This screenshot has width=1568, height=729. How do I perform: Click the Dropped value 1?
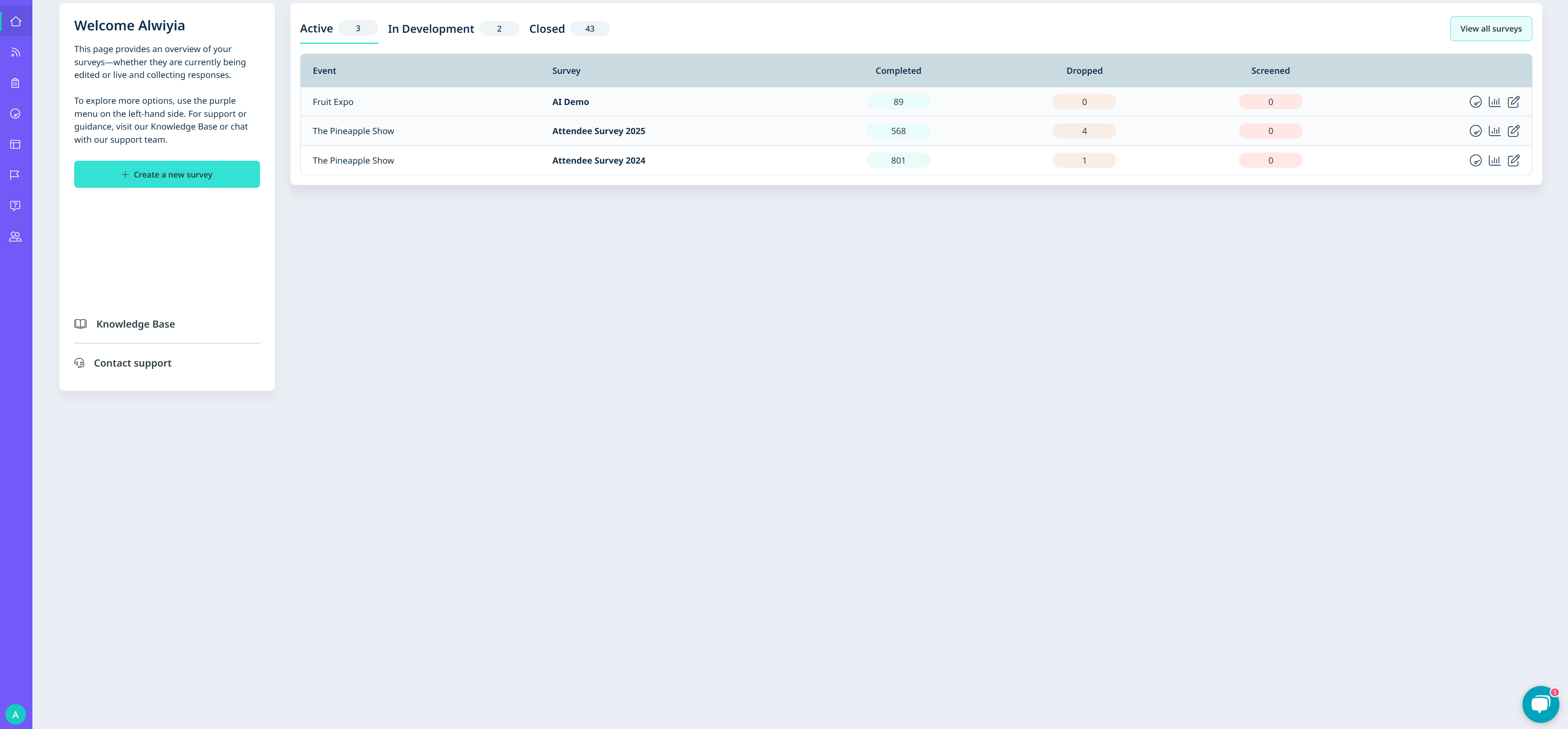1084,161
